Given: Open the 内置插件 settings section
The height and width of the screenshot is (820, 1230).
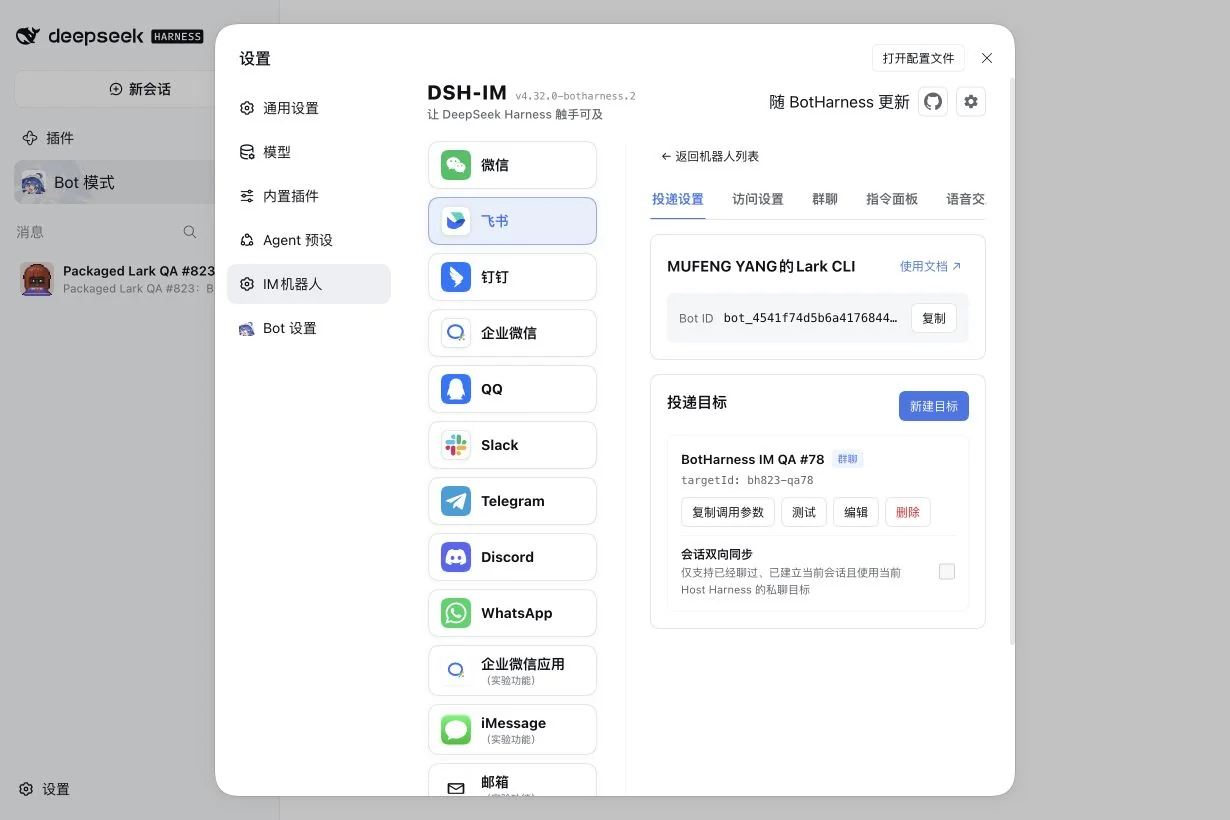Looking at the screenshot, I should click(x=309, y=196).
